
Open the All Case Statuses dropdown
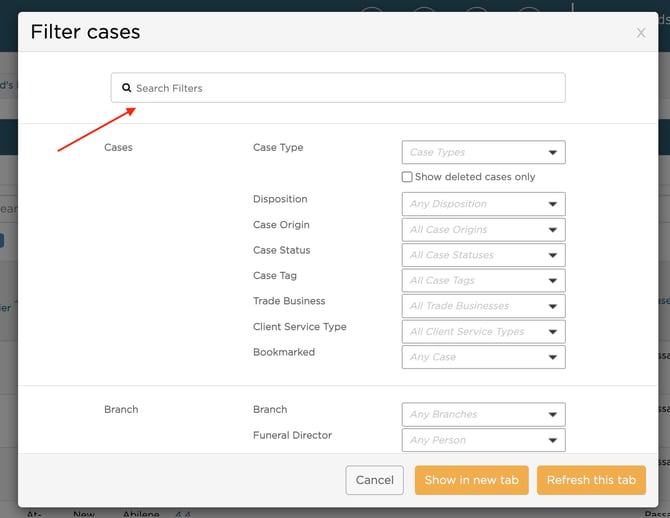point(483,255)
